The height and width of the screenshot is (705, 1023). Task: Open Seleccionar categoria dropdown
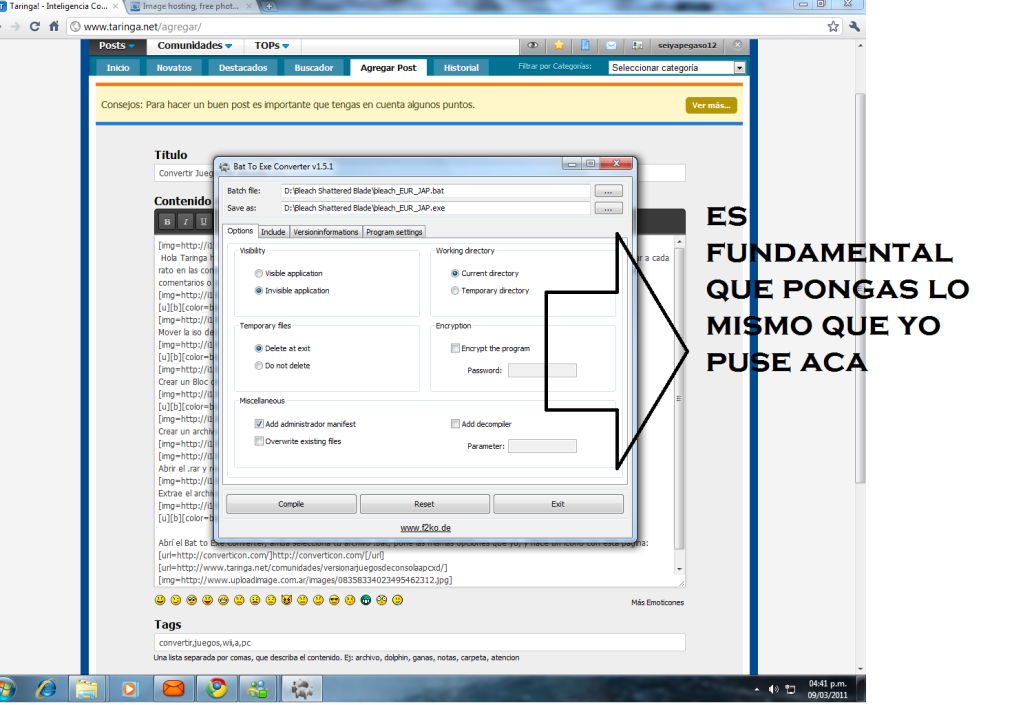[677, 68]
